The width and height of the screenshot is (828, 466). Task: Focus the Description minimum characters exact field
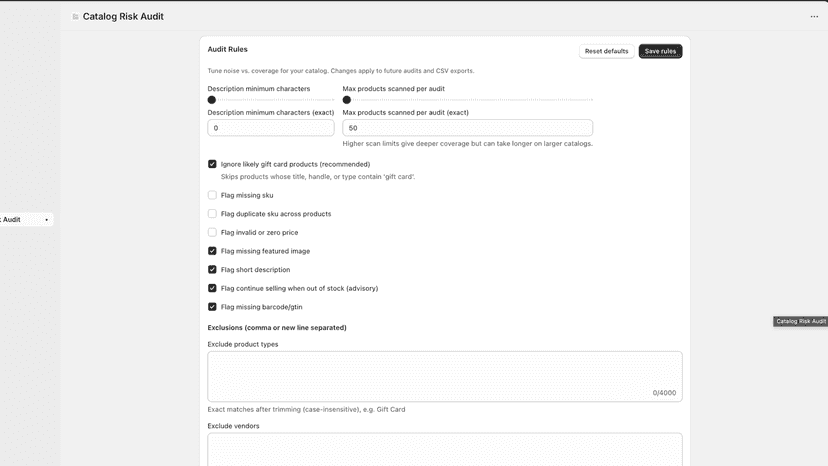[271, 128]
